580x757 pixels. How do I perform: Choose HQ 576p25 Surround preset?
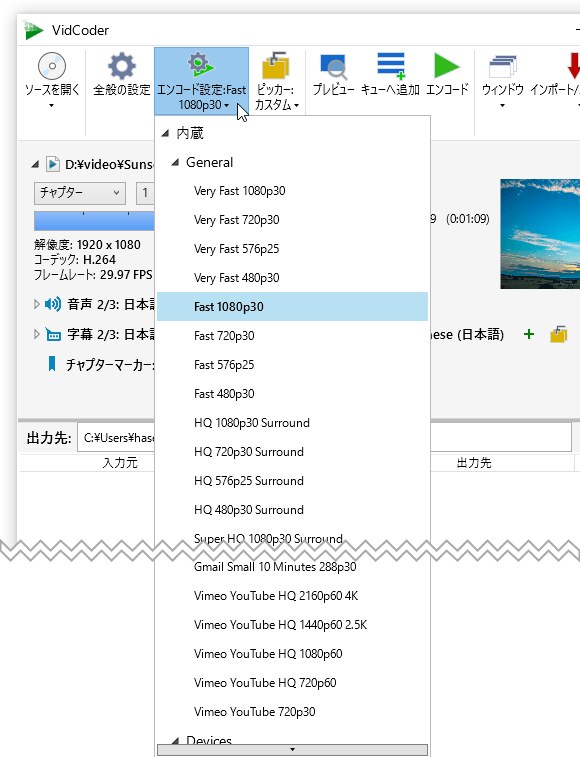coord(292,480)
